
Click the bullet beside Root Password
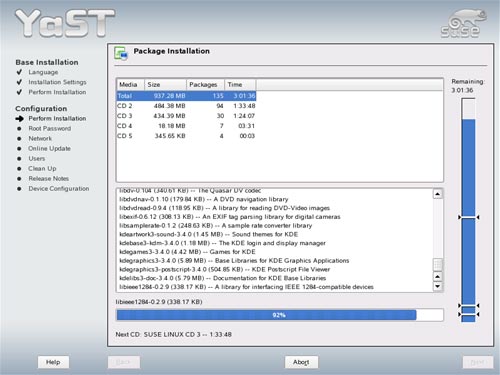pos(19,129)
